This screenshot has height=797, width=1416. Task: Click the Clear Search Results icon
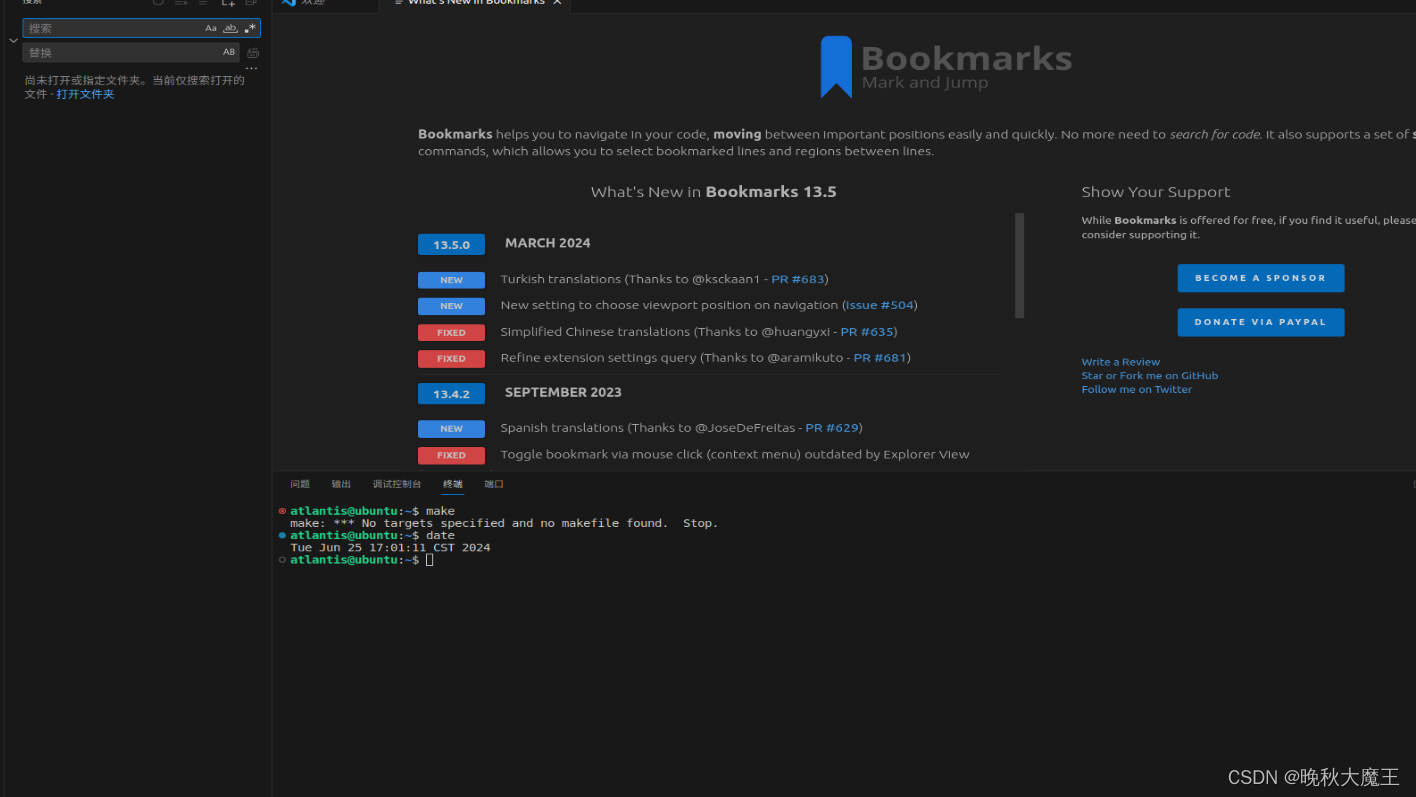tap(180, 4)
